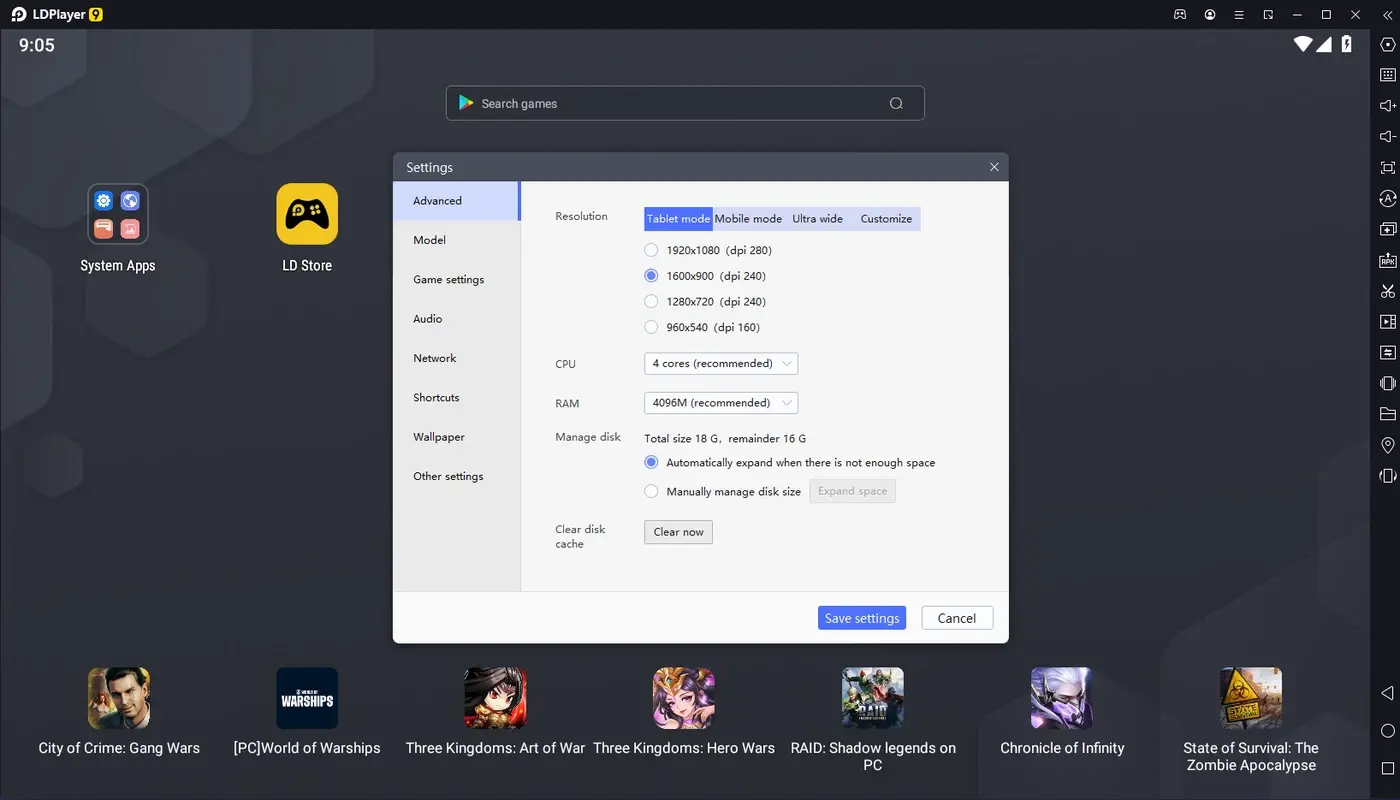
Task: Select the 1920x1080 resolution option
Action: coord(651,250)
